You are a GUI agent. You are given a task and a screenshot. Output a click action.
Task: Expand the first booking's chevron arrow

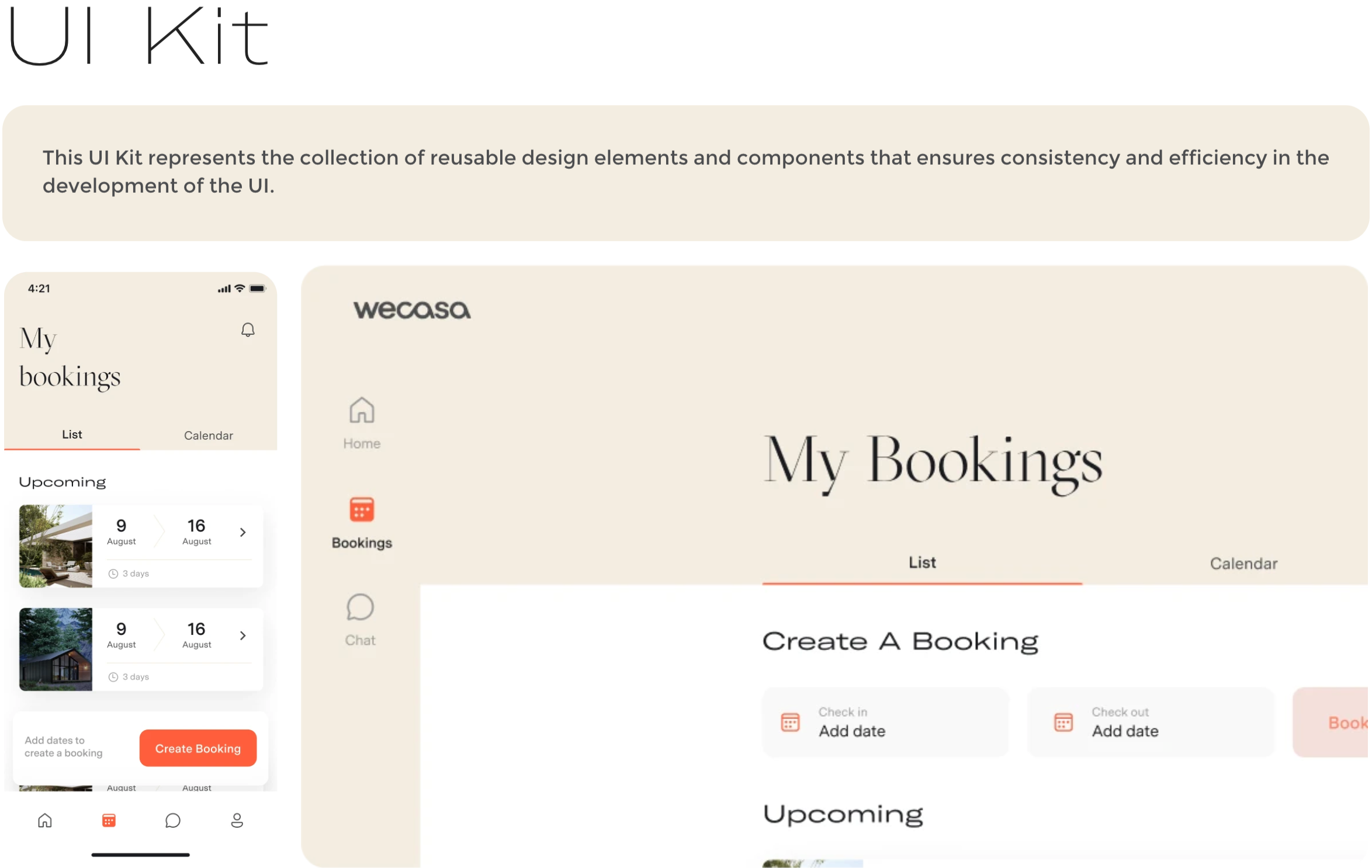coord(242,532)
